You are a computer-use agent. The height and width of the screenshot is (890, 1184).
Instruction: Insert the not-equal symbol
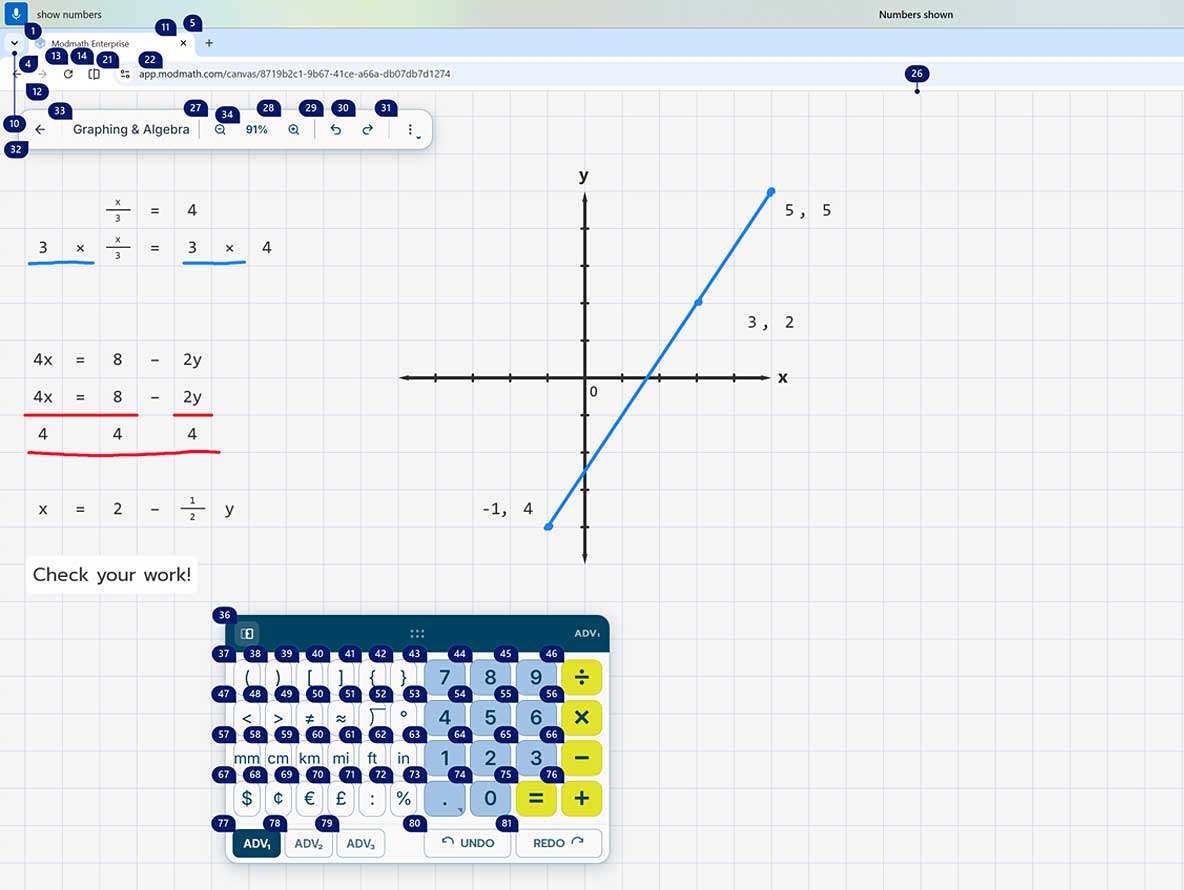[310, 718]
